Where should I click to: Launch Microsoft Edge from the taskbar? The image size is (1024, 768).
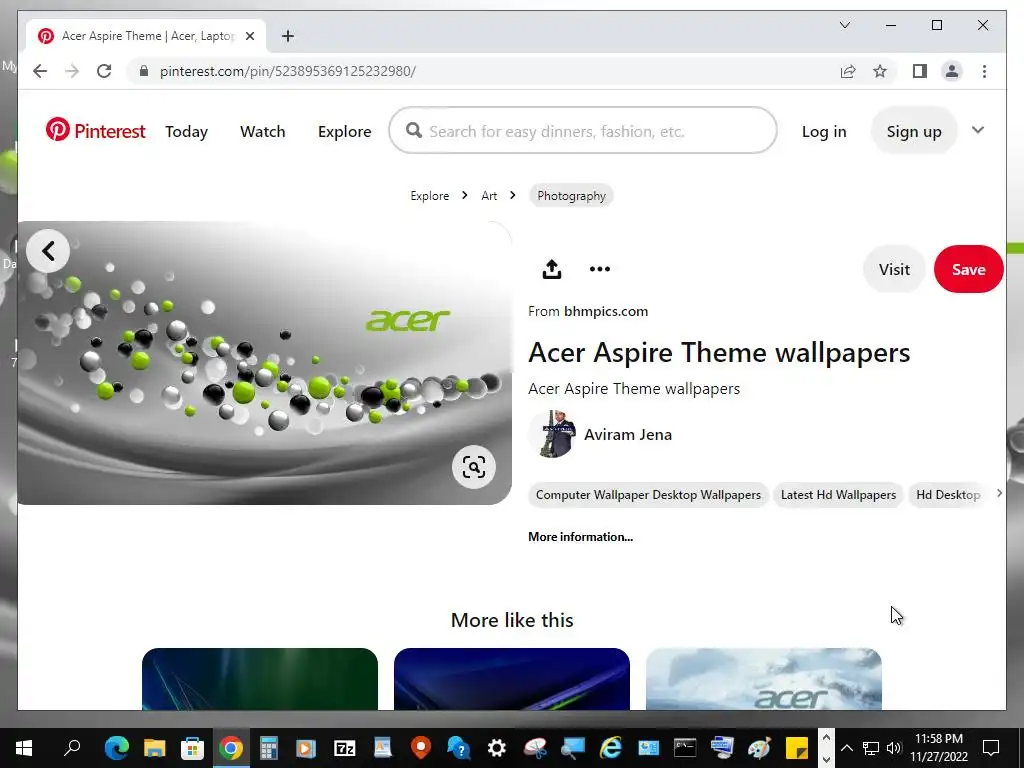(117, 748)
